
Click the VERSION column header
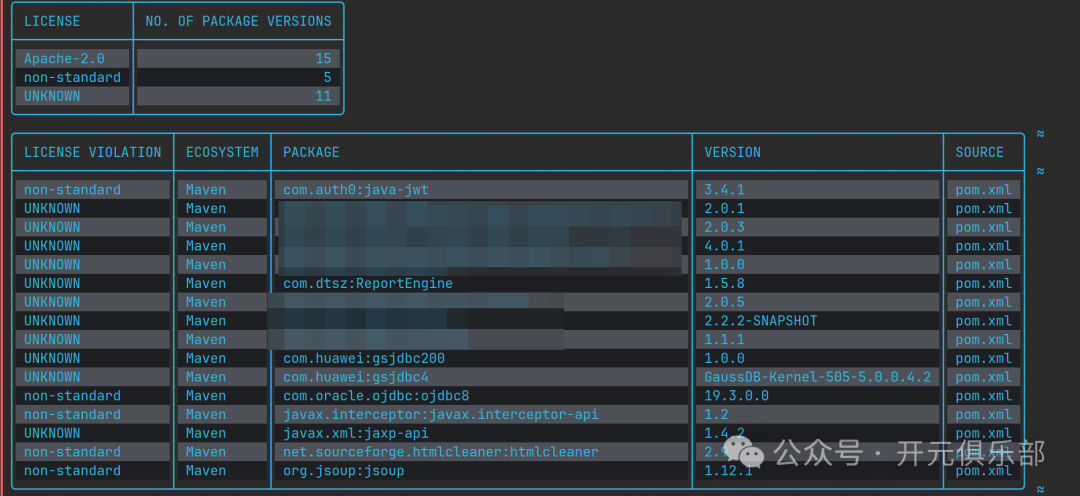click(x=733, y=152)
